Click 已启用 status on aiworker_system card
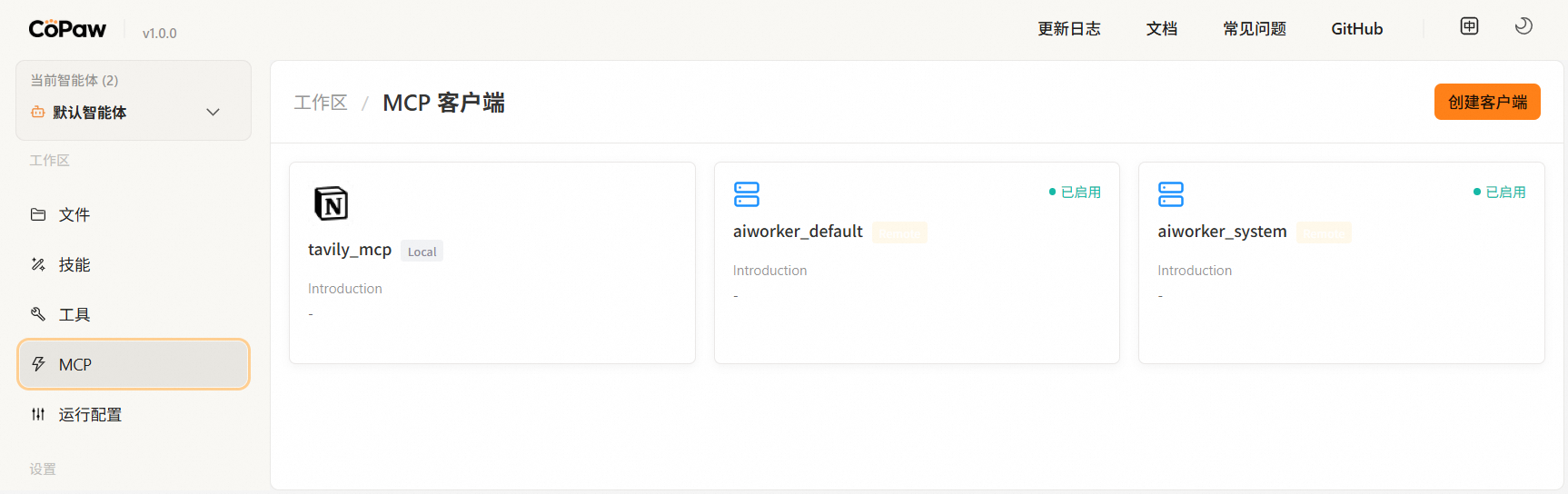 click(x=1500, y=192)
